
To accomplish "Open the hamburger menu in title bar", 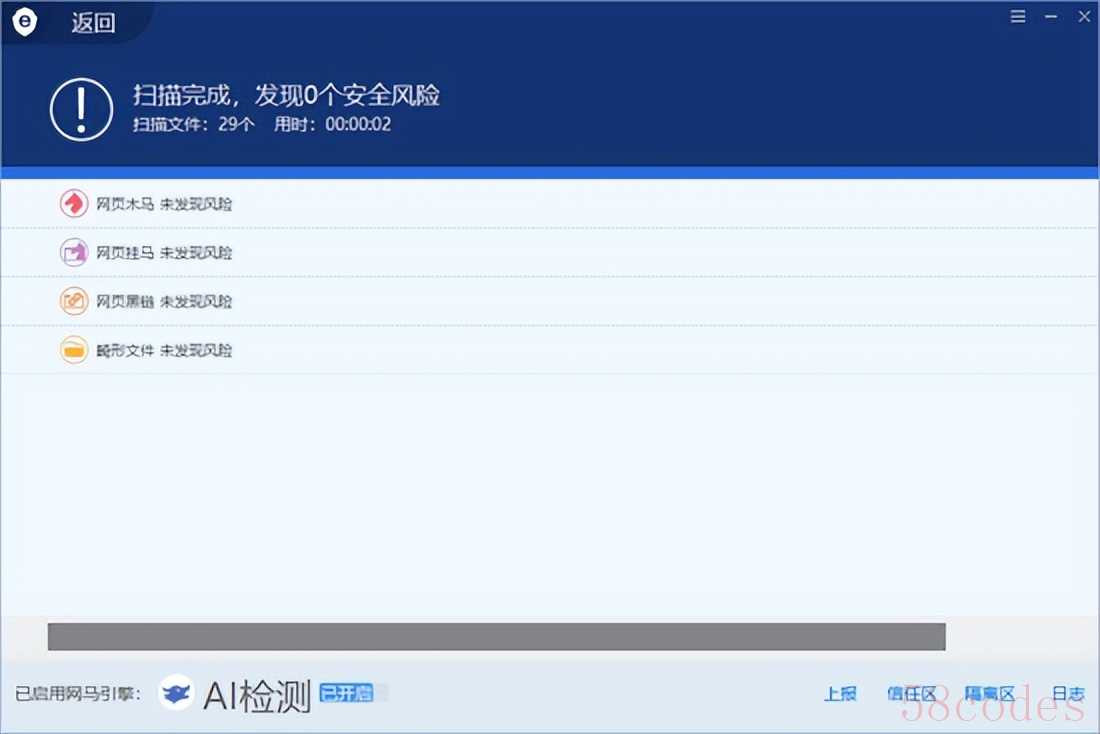I will pos(1018,16).
